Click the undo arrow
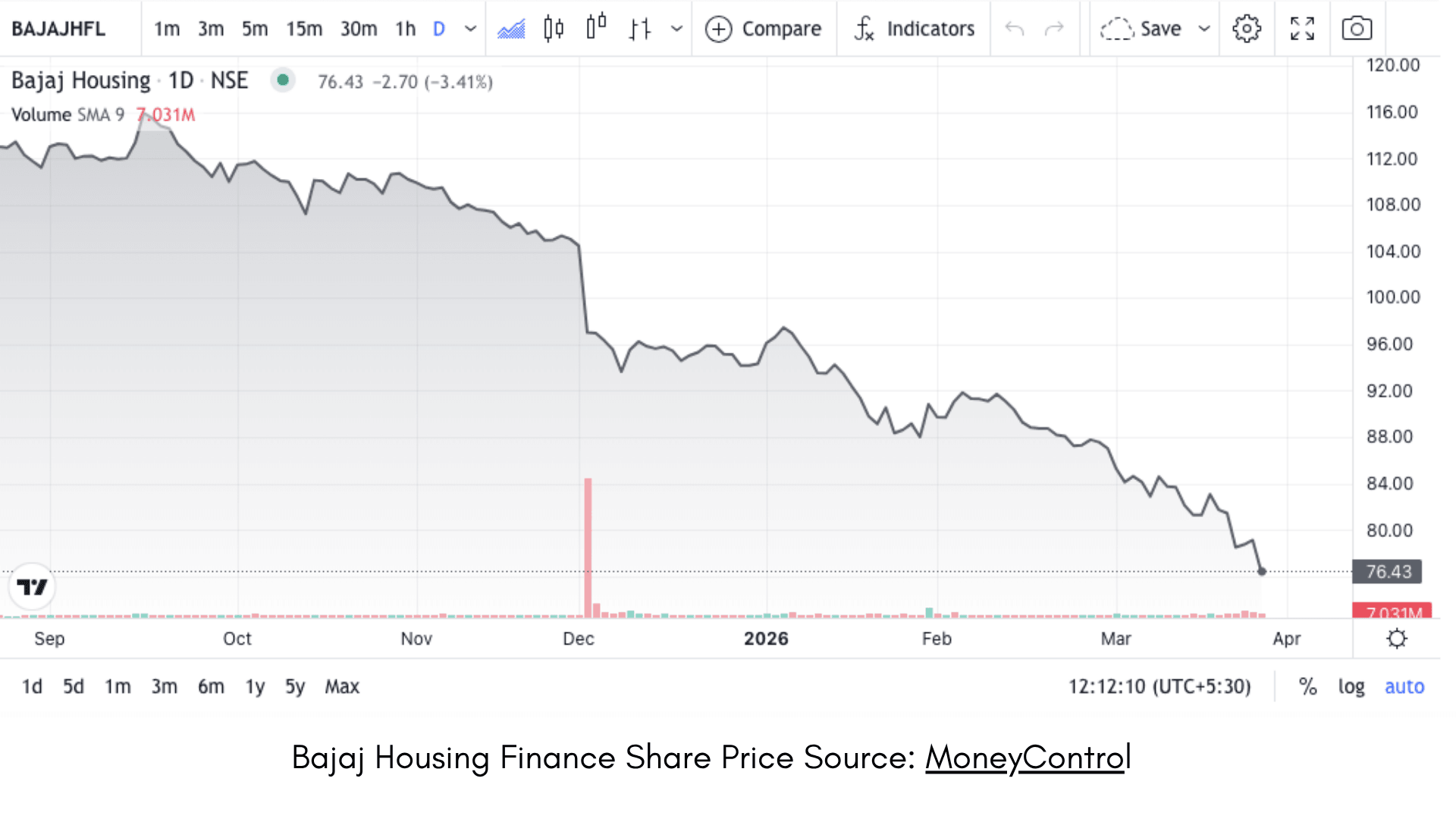The image size is (1456, 819). [x=1014, y=29]
